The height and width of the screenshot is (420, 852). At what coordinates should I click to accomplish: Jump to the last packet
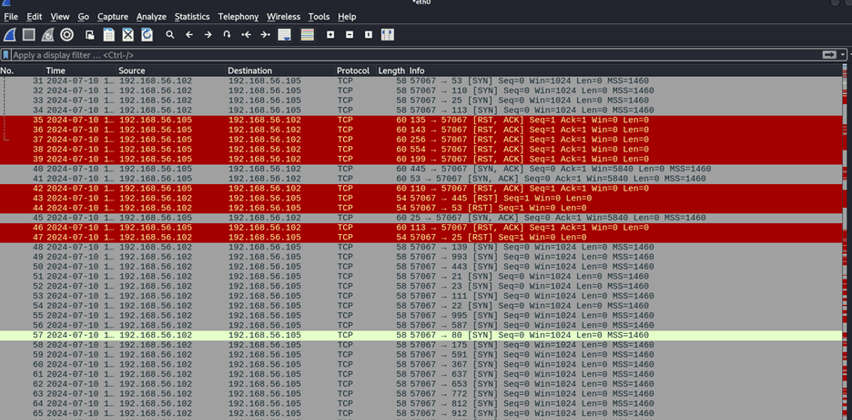[265, 35]
